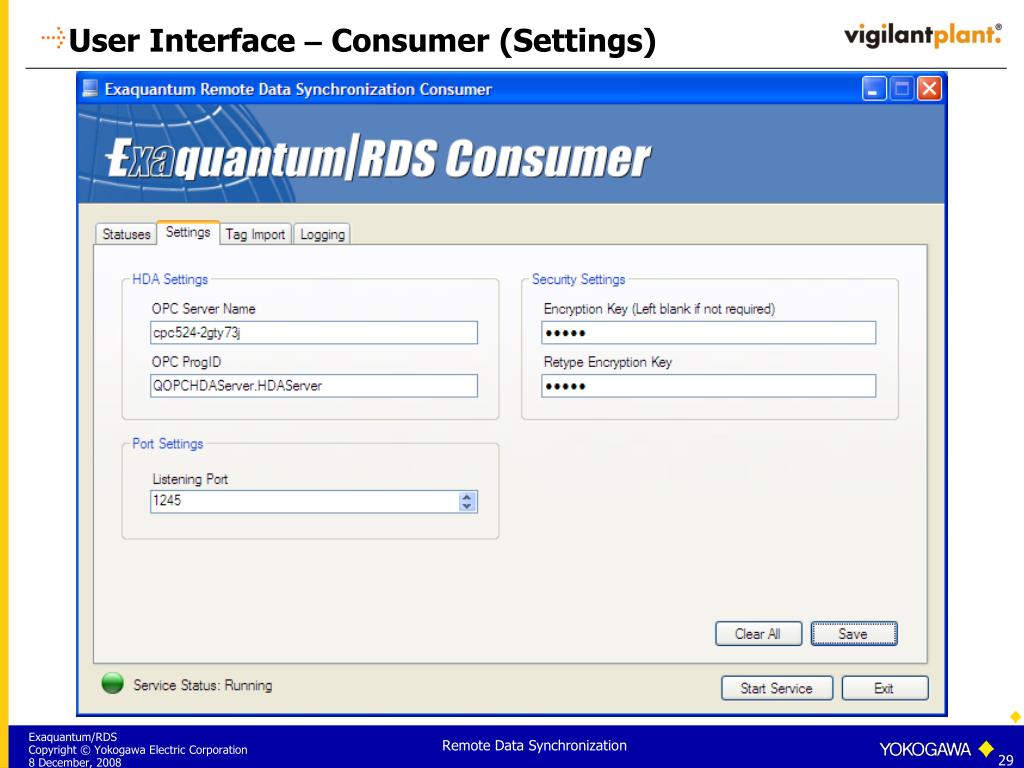Screen dimensions: 1024x768
Task: Click the 'Remote Data Synchronization' footer text
Action: coord(534,745)
